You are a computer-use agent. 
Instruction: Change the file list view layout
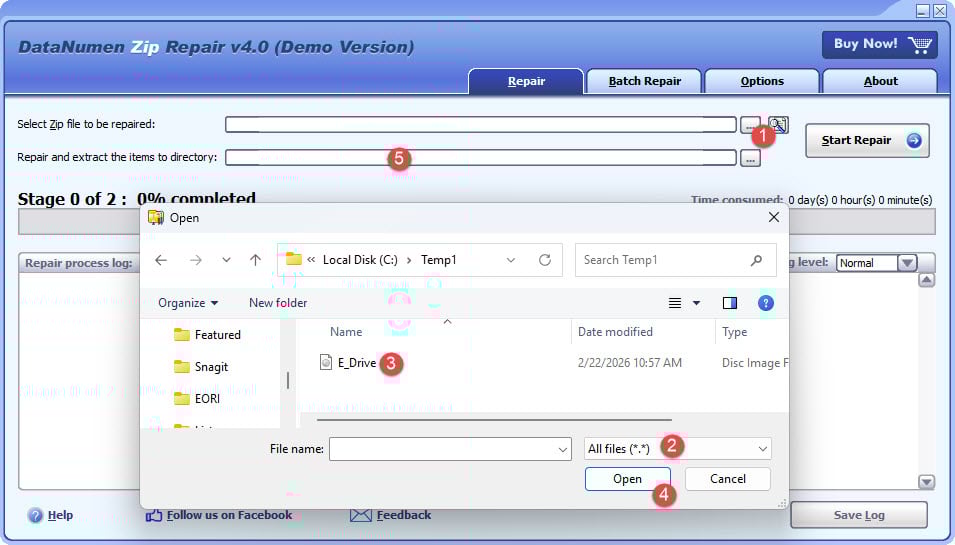675,303
